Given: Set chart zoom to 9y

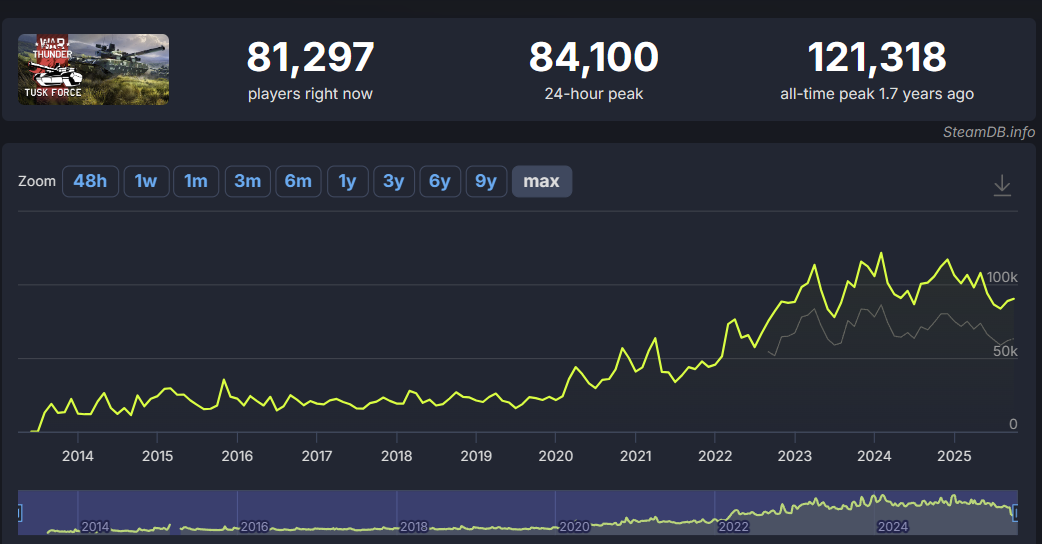Looking at the screenshot, I should [486, 181].
